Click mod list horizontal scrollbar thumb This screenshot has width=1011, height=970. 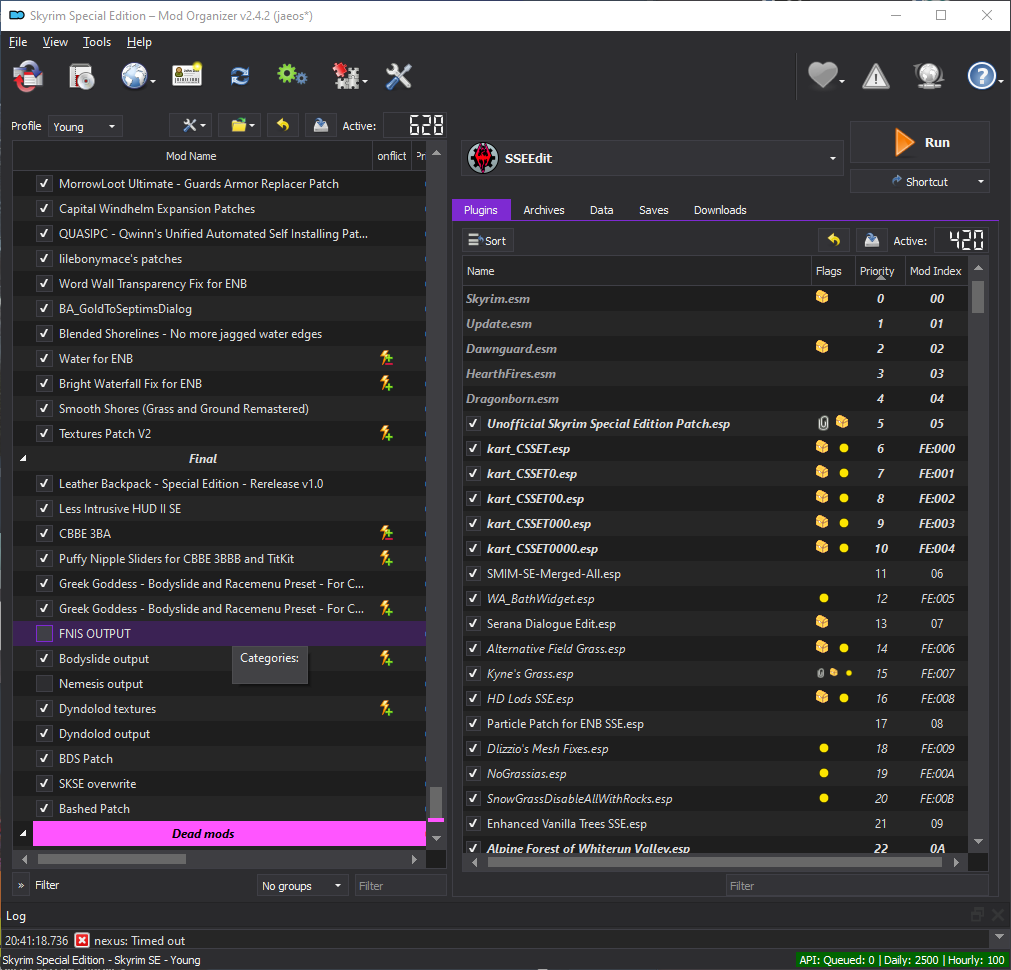tap(112, 859)
